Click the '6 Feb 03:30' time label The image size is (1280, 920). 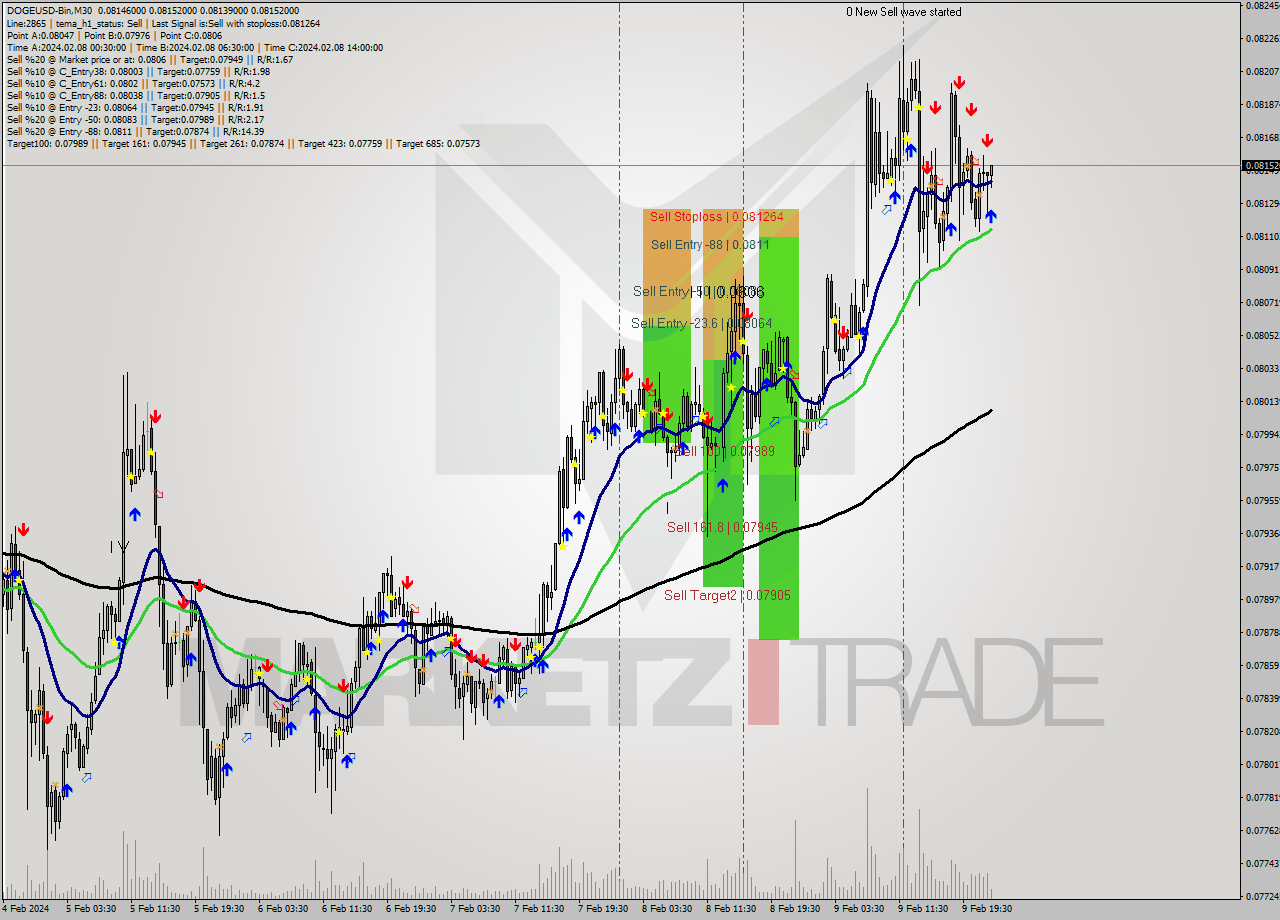point(283,909)
